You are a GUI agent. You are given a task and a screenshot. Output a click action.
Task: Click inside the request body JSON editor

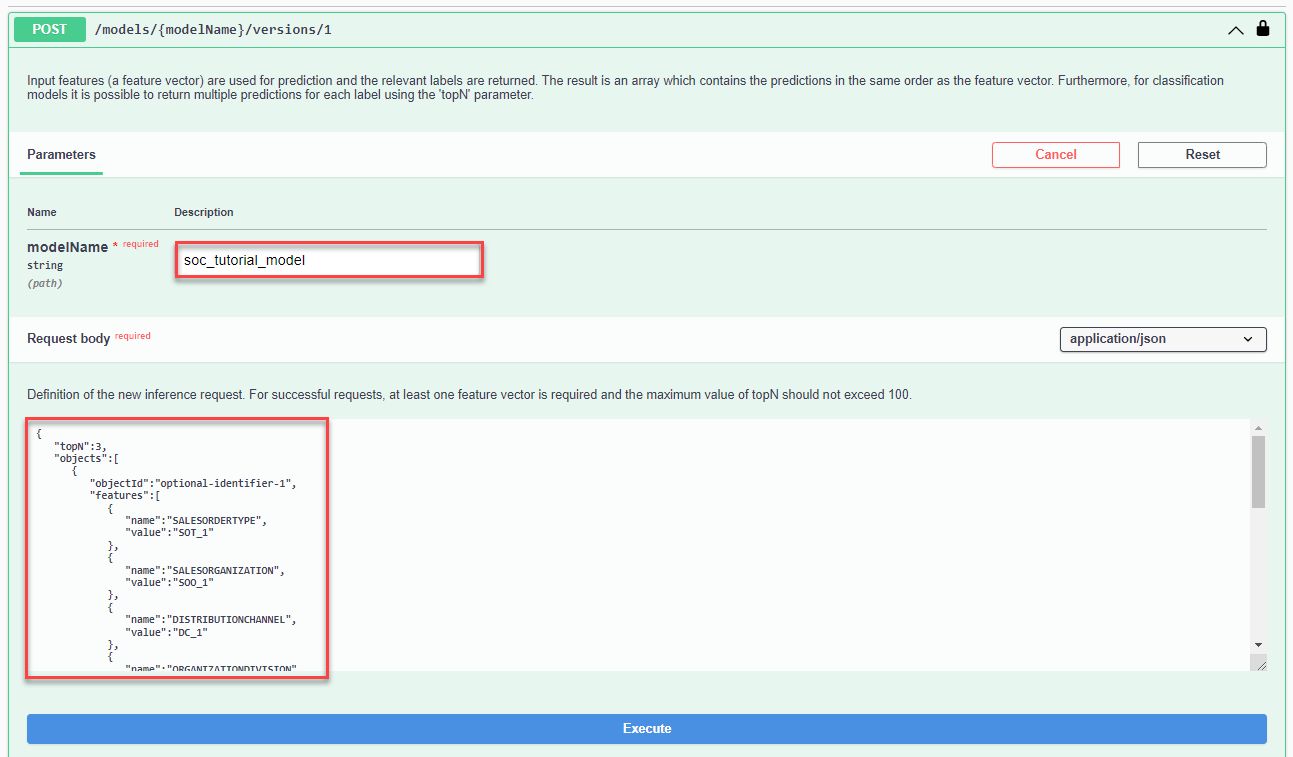click(x=639, y=545)
